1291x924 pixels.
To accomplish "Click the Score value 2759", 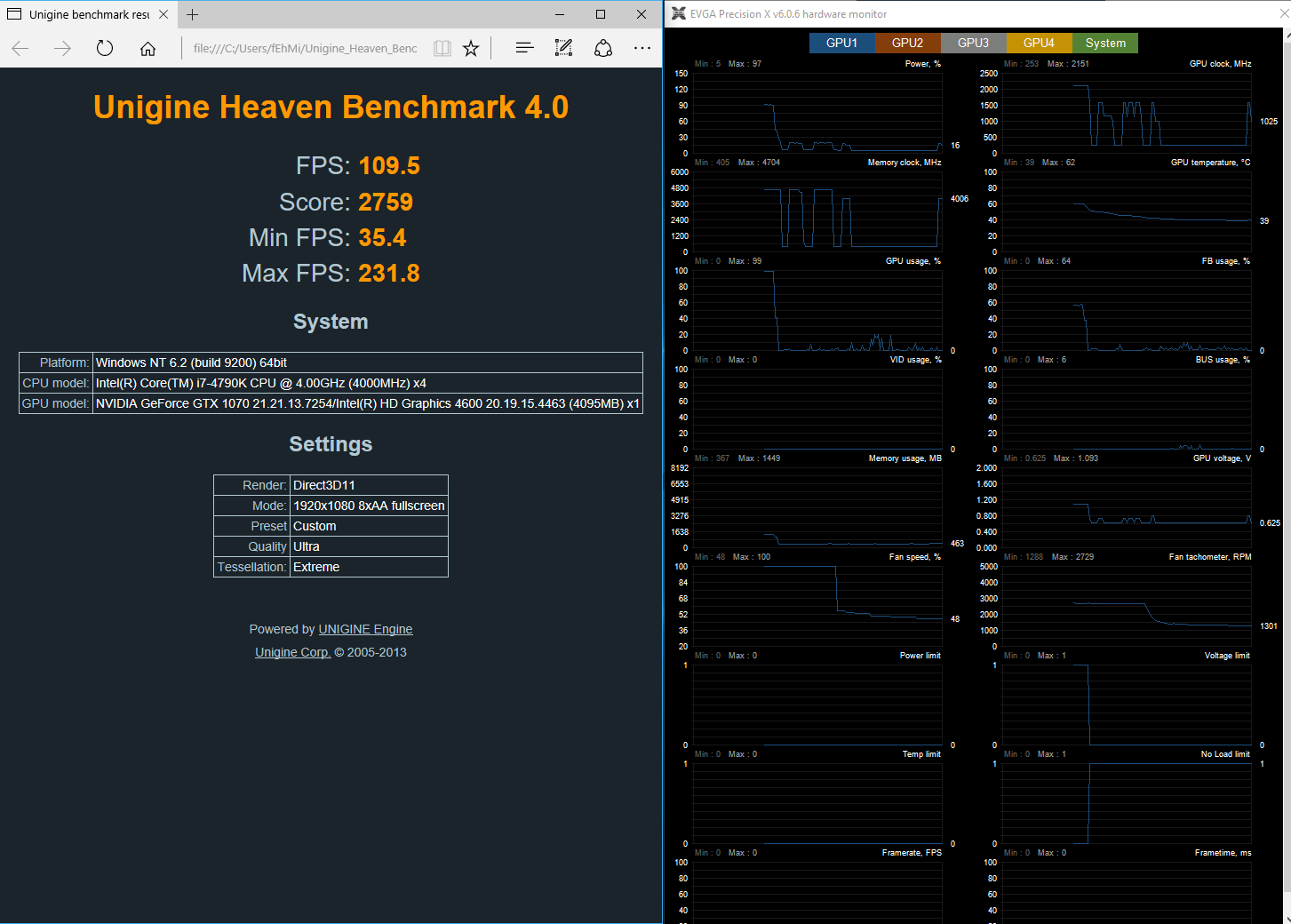I will [386, 202].
